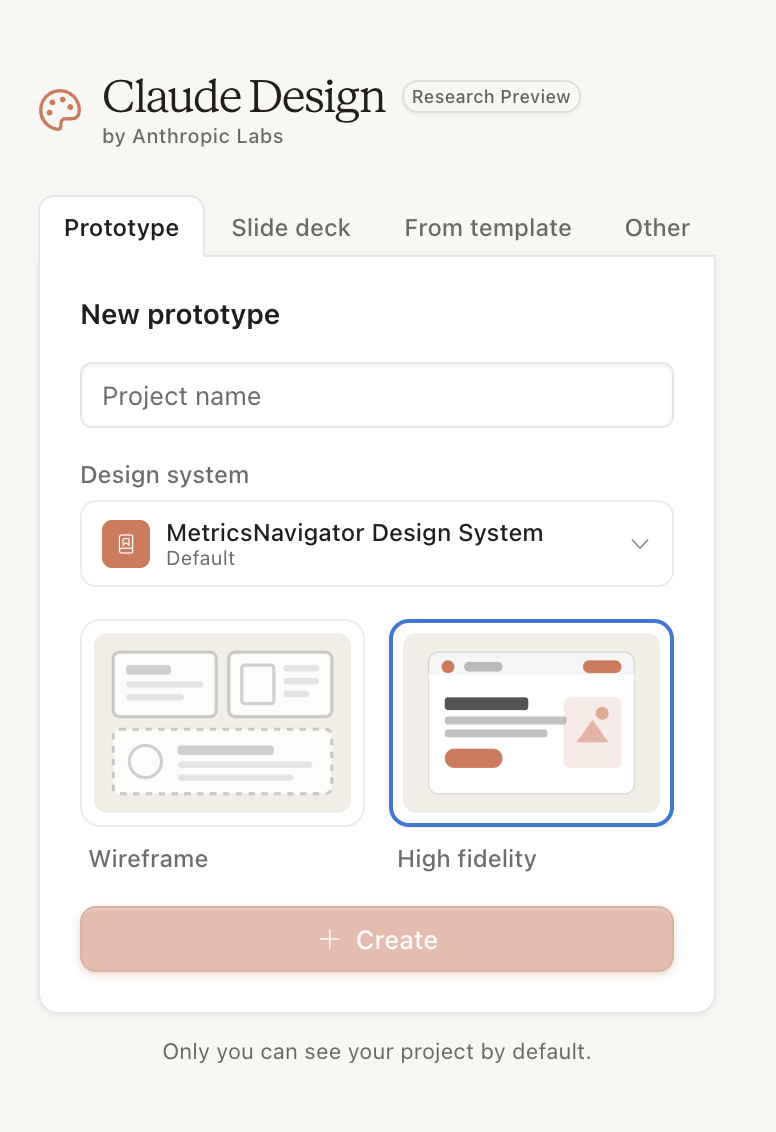Click the MetricsNavigator design system book icon

click(126, 544)
